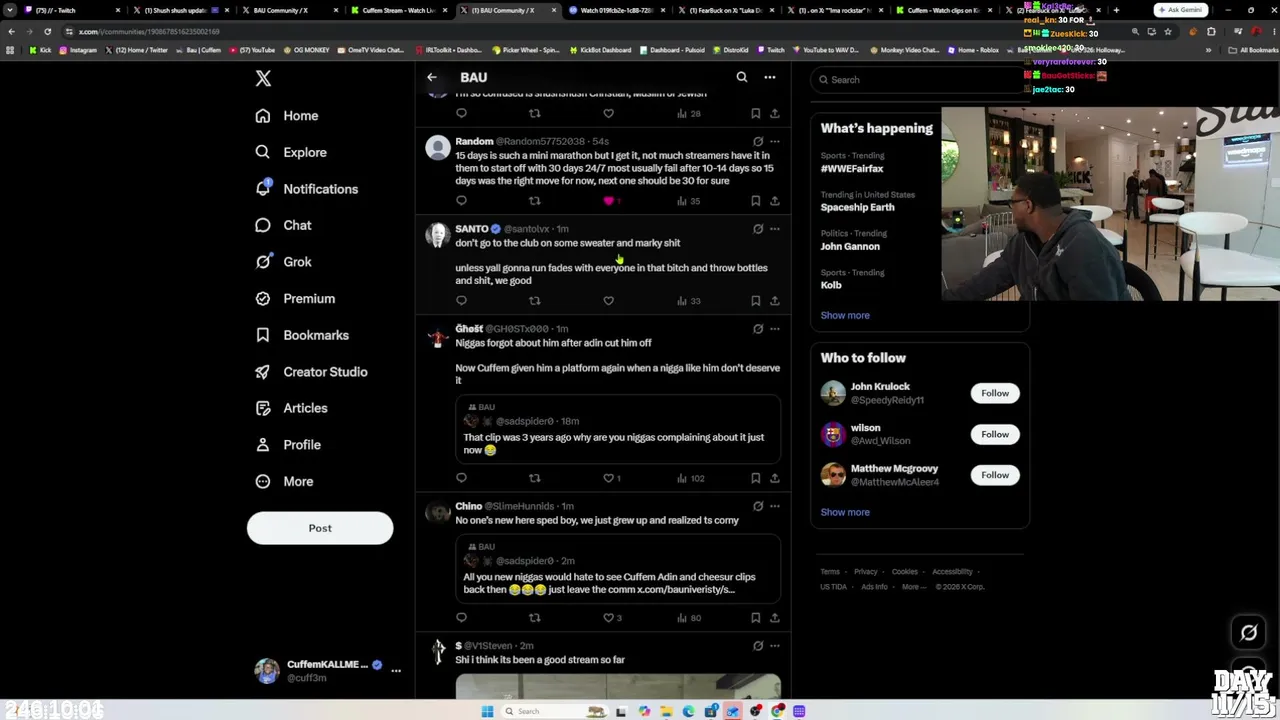
Task: Show more trends under What's happening
Action: coord(845,315)
